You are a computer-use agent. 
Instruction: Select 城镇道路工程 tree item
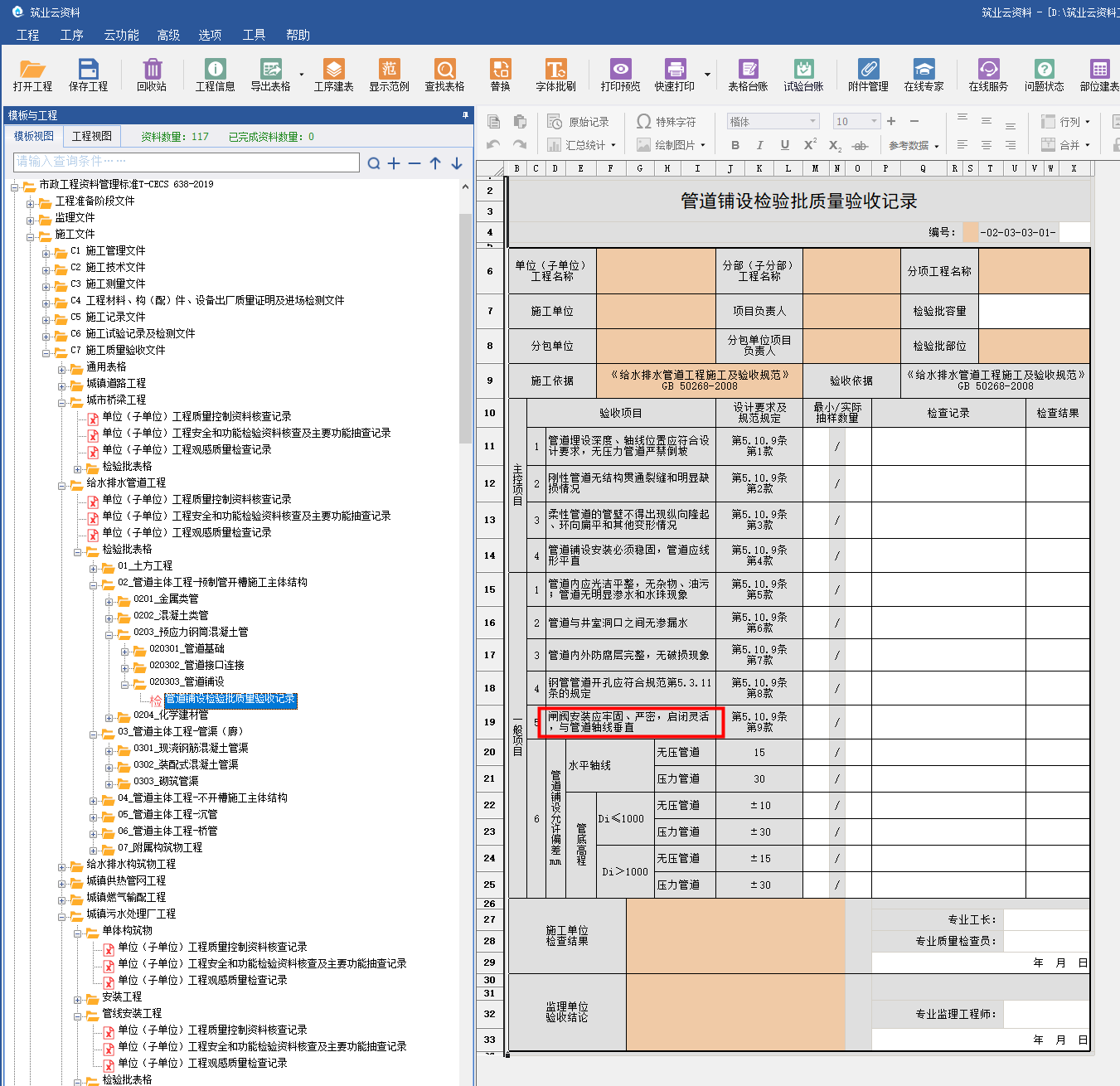click(x=116, y=383)
